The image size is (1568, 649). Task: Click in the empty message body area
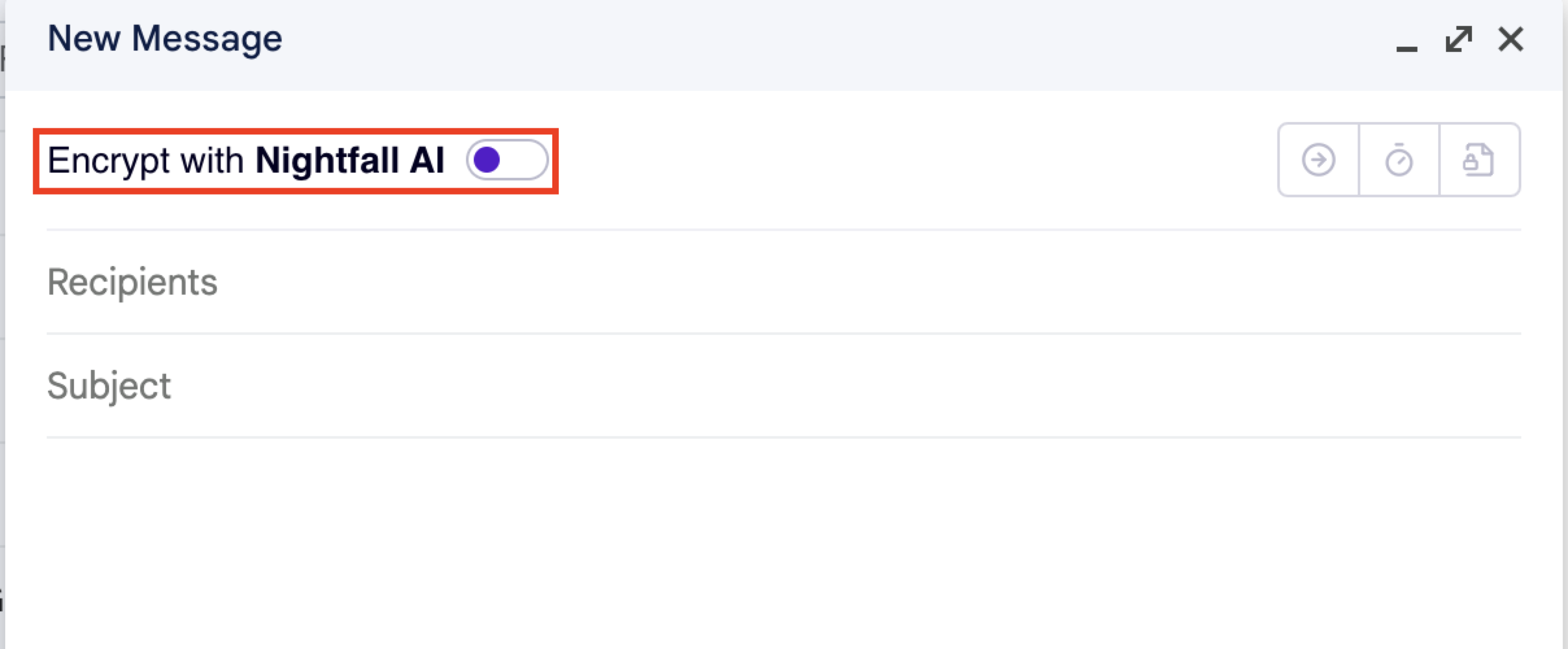779,539
